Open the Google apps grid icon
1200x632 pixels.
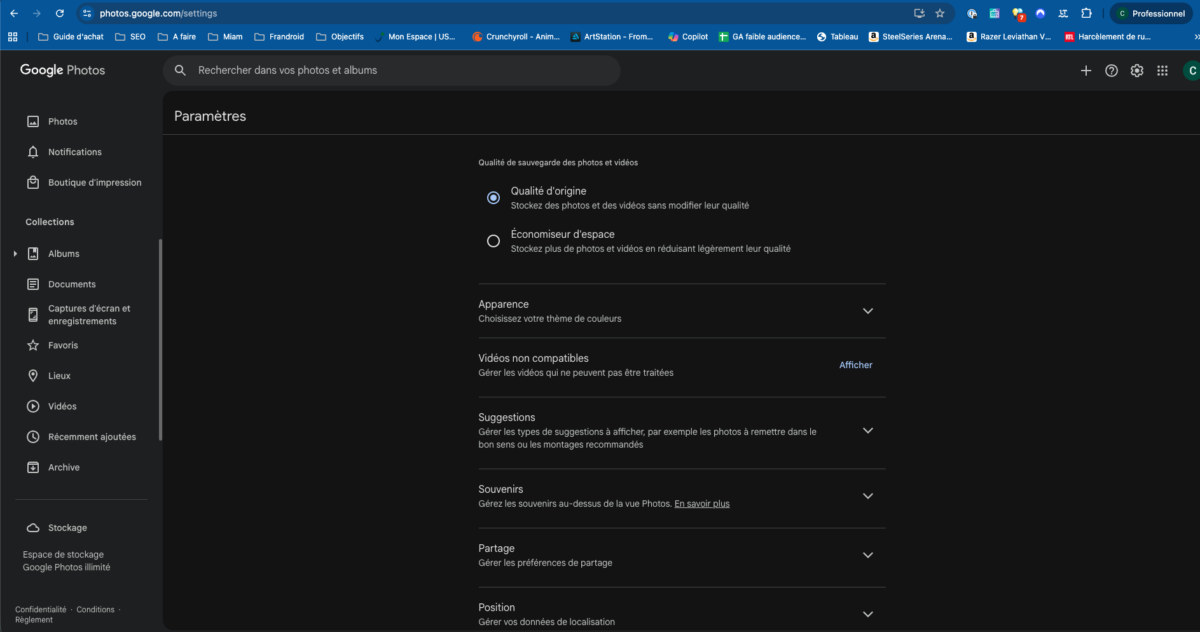(1162, 71)
